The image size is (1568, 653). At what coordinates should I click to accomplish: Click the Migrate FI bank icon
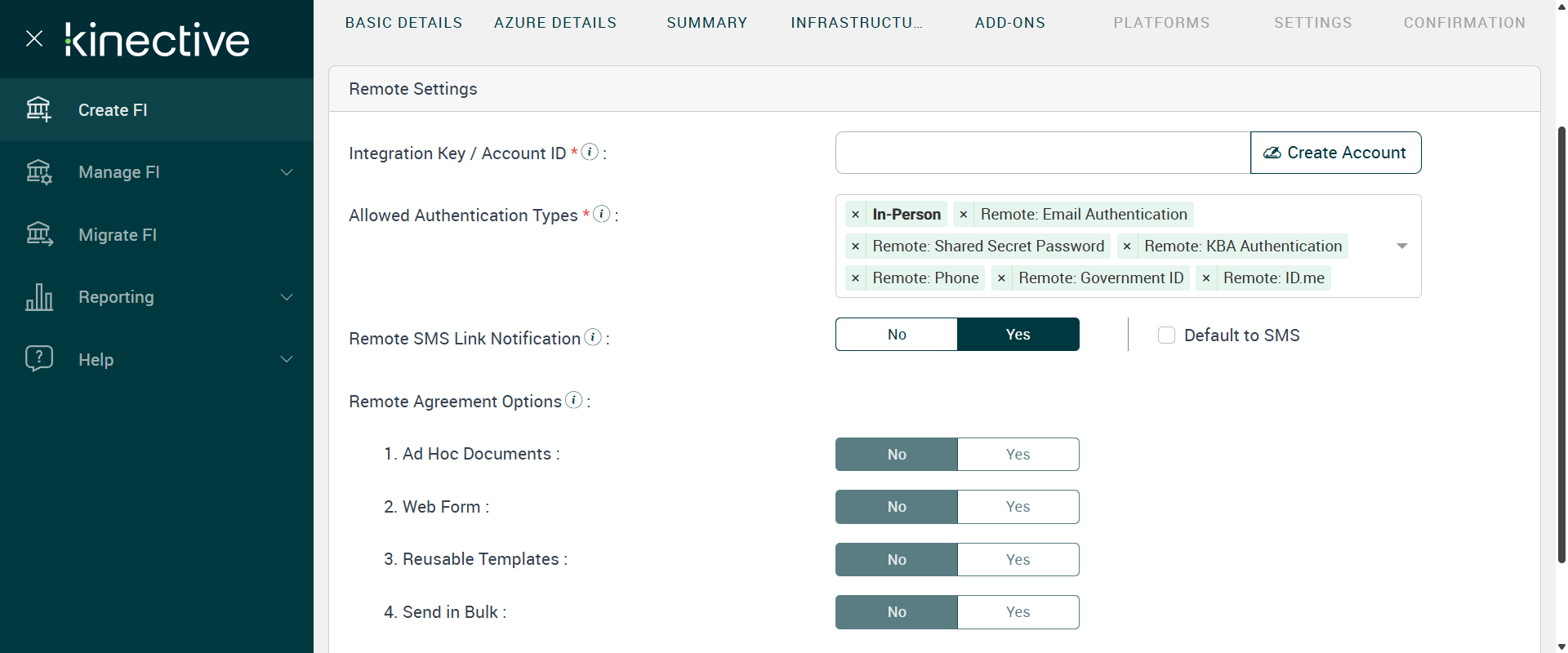click(38, 235)
